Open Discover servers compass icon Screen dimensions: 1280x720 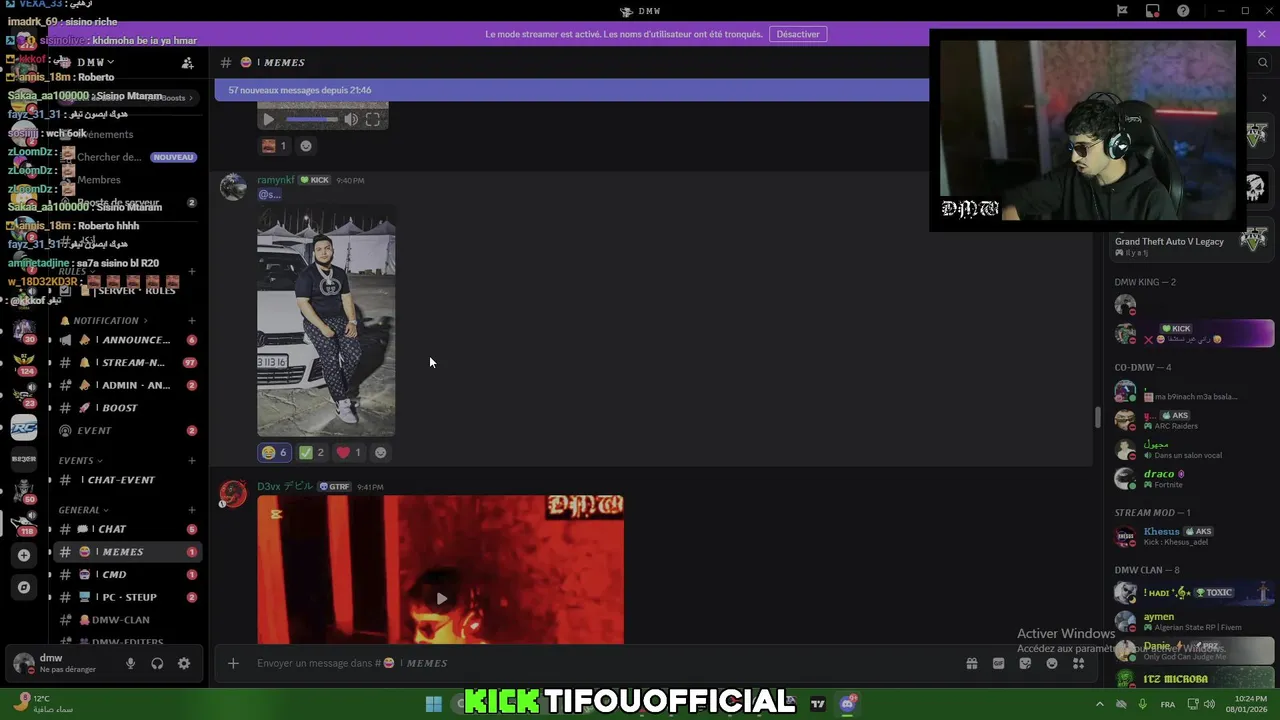pyautogui.click(x=24, y=587)
